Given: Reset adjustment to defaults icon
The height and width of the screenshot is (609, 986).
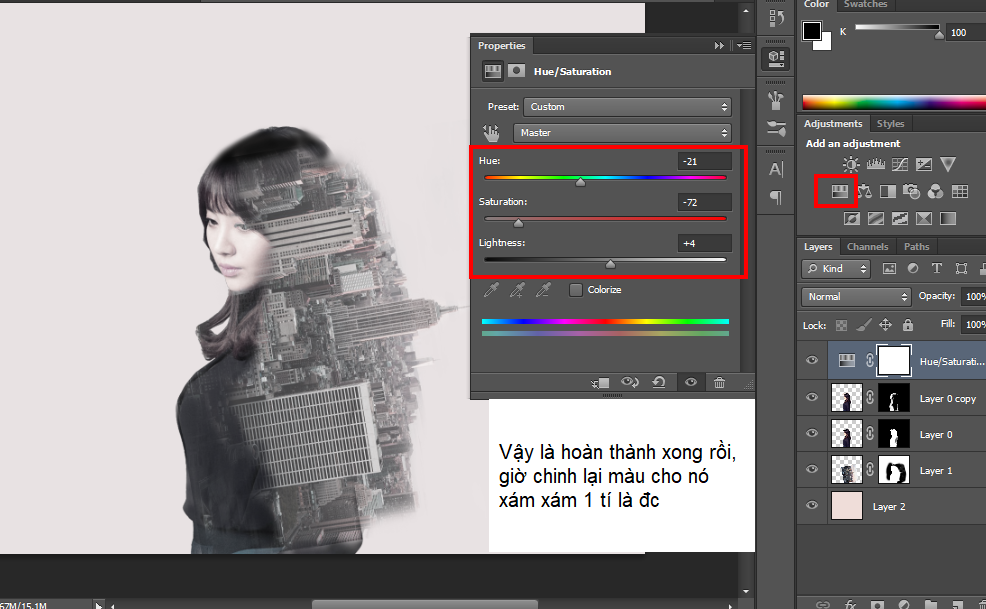Looking at the screenshot, I should click(x=658, y=382).
